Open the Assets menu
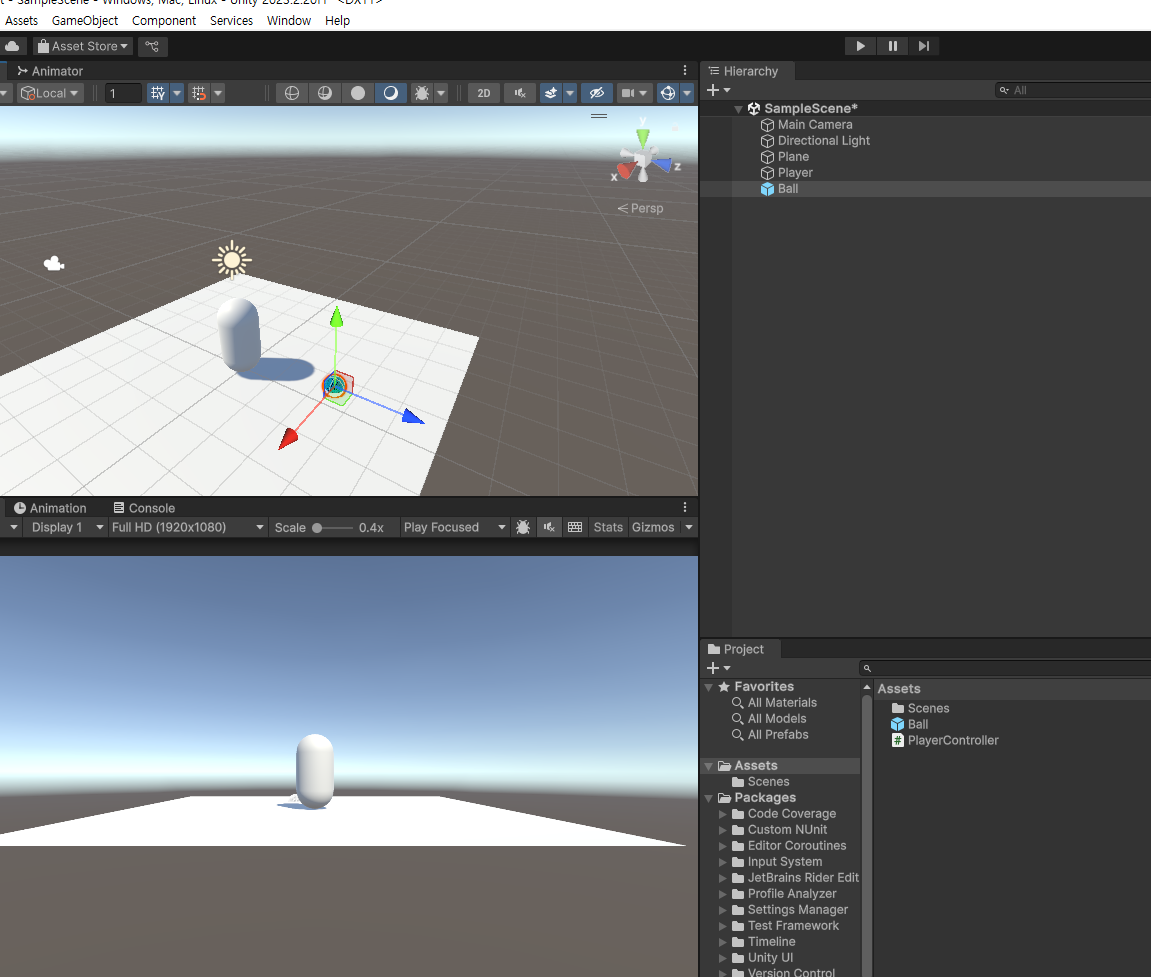The height and width of the screenshot is (977, 1151). click(21, 21)
